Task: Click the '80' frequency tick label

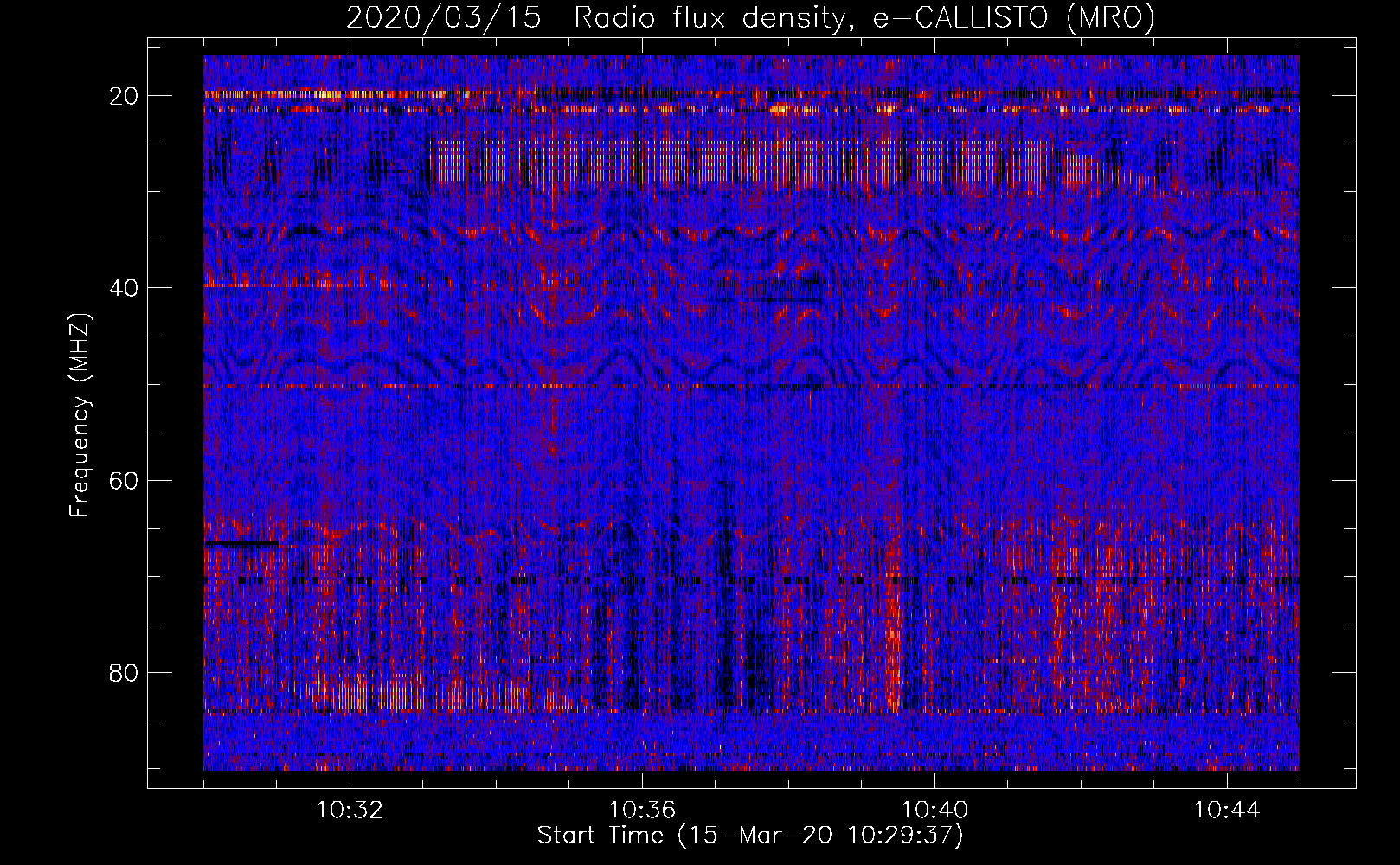Action: click(124, 672)
